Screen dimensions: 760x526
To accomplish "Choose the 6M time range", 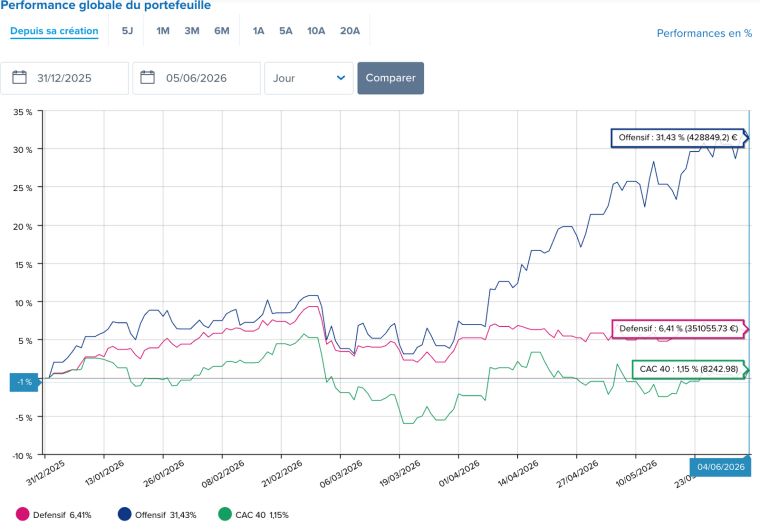I will (222, 31).
